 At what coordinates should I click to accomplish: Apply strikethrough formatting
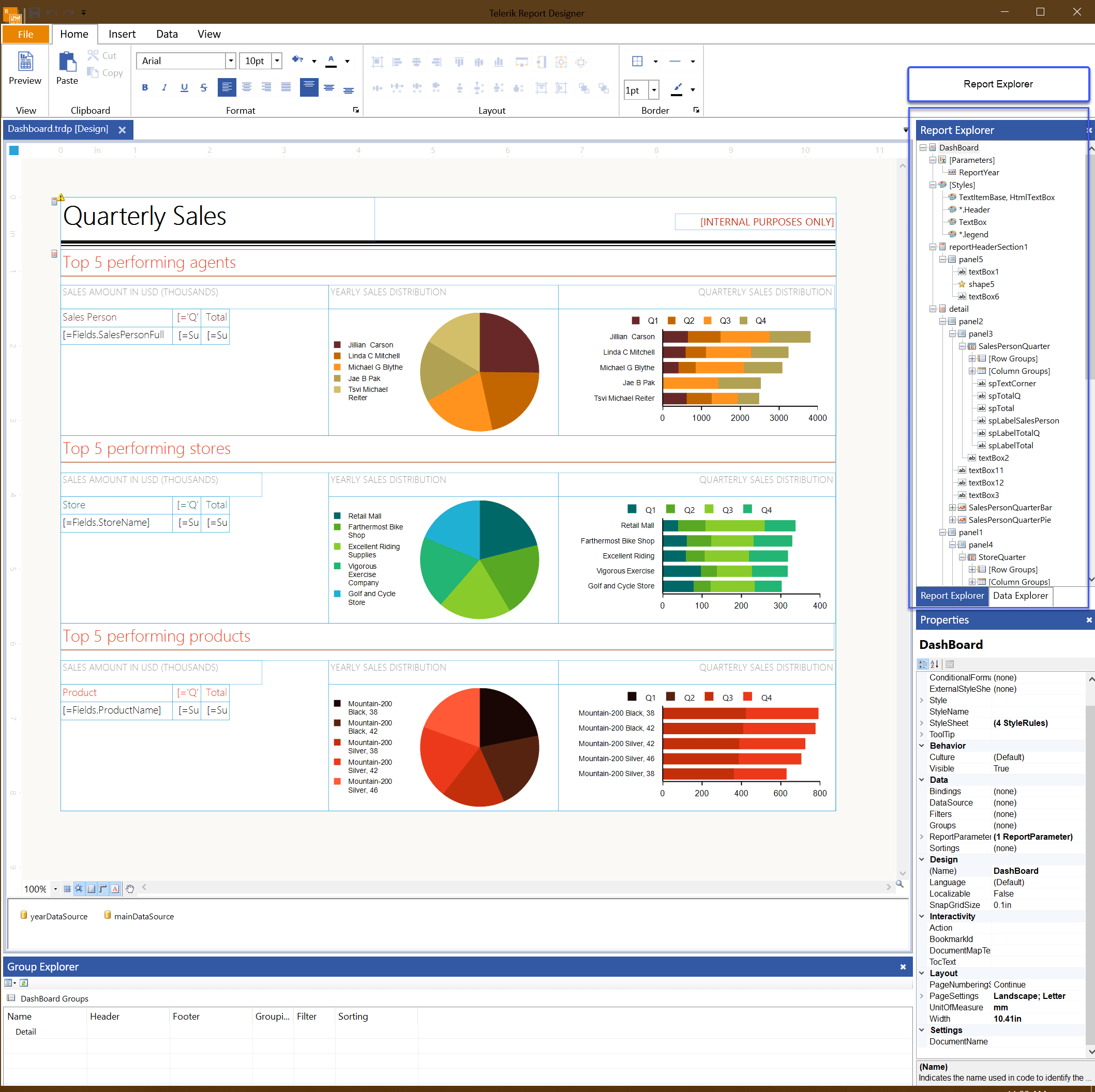[203, 87]
